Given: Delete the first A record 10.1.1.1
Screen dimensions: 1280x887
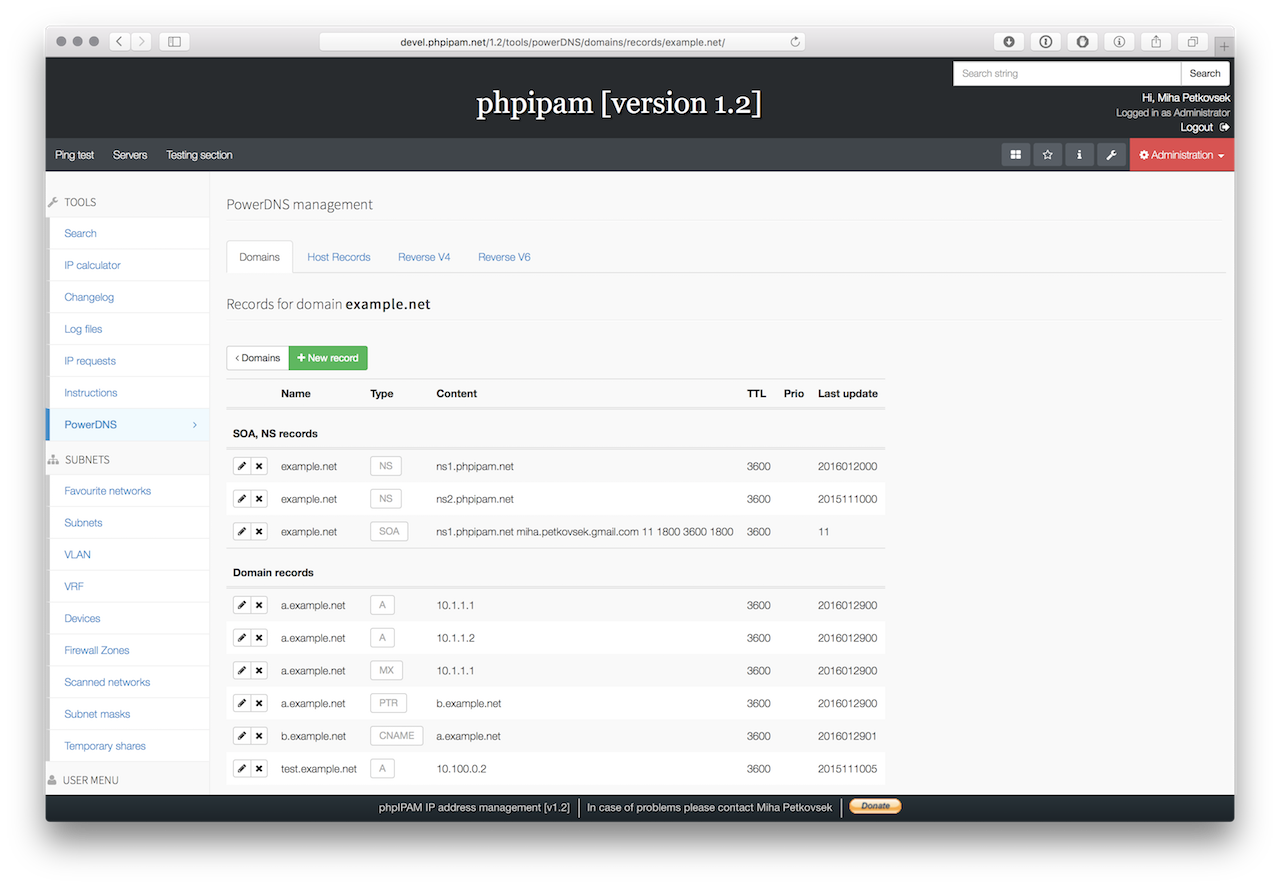Looking at the screenshot, I should (x=261, y=604).
